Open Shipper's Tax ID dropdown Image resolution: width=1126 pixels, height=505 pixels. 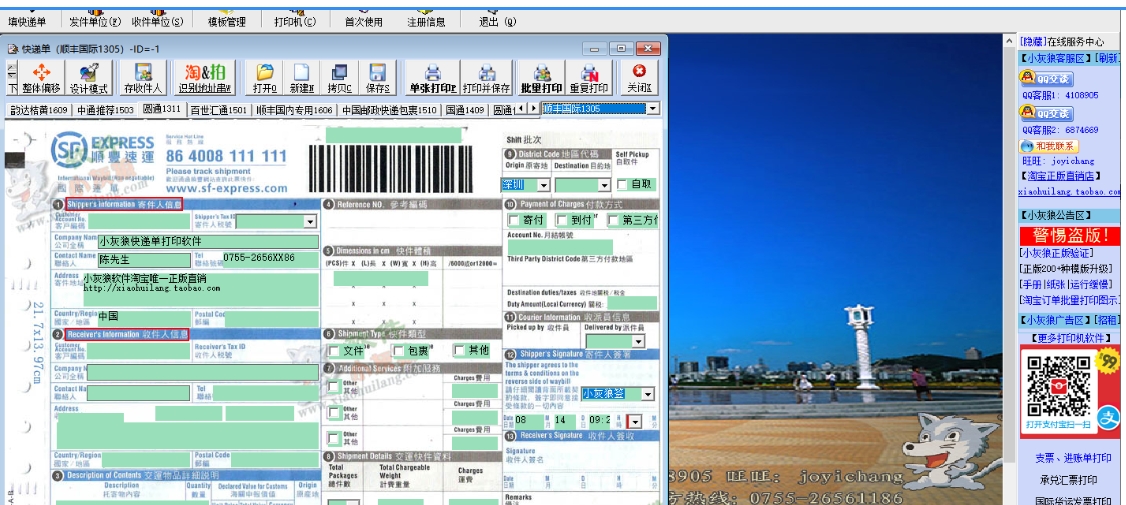coord(310,222)
